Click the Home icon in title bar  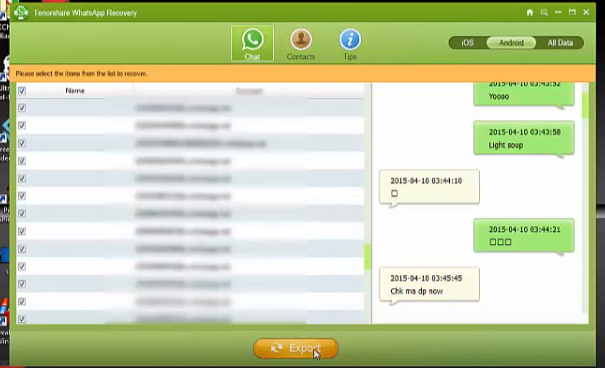point(530,13)
